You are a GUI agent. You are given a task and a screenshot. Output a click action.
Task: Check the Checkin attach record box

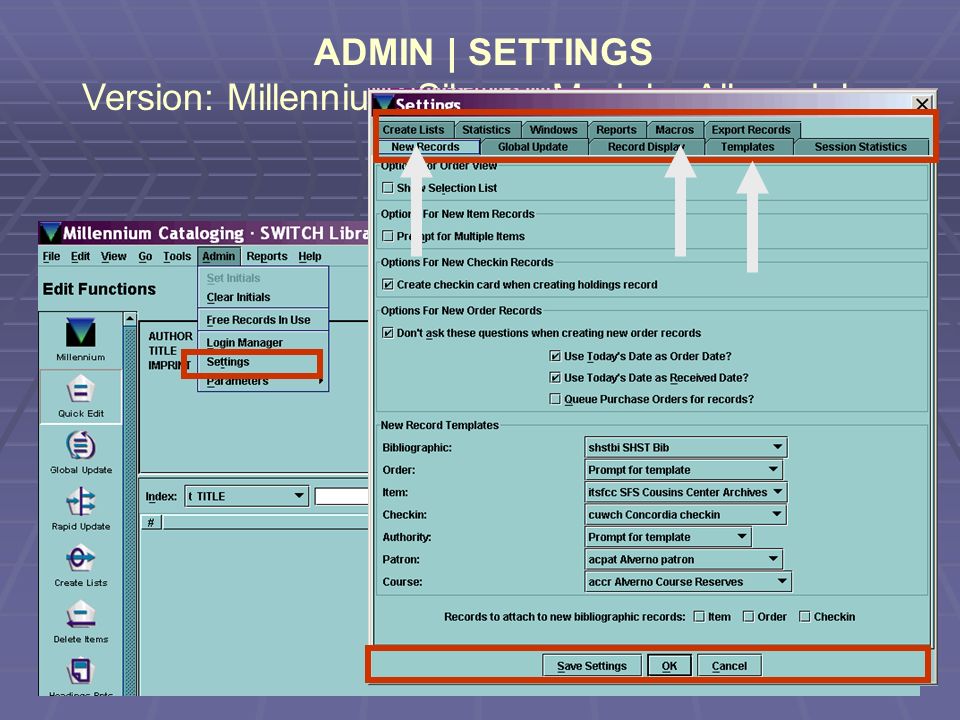click(804, 617)
